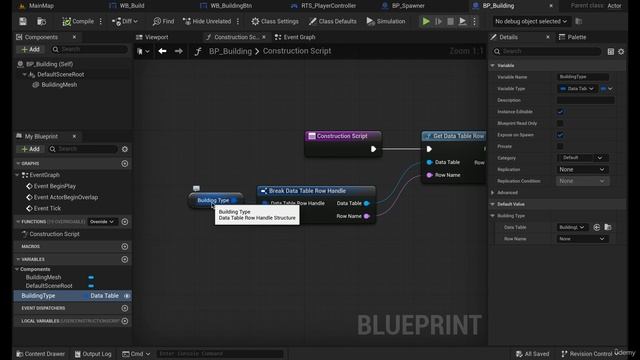The width and height of the screenshot is (640, 360).
Task: Toggle Hide Unrelated nodes
Action: [x=207, y=21]
